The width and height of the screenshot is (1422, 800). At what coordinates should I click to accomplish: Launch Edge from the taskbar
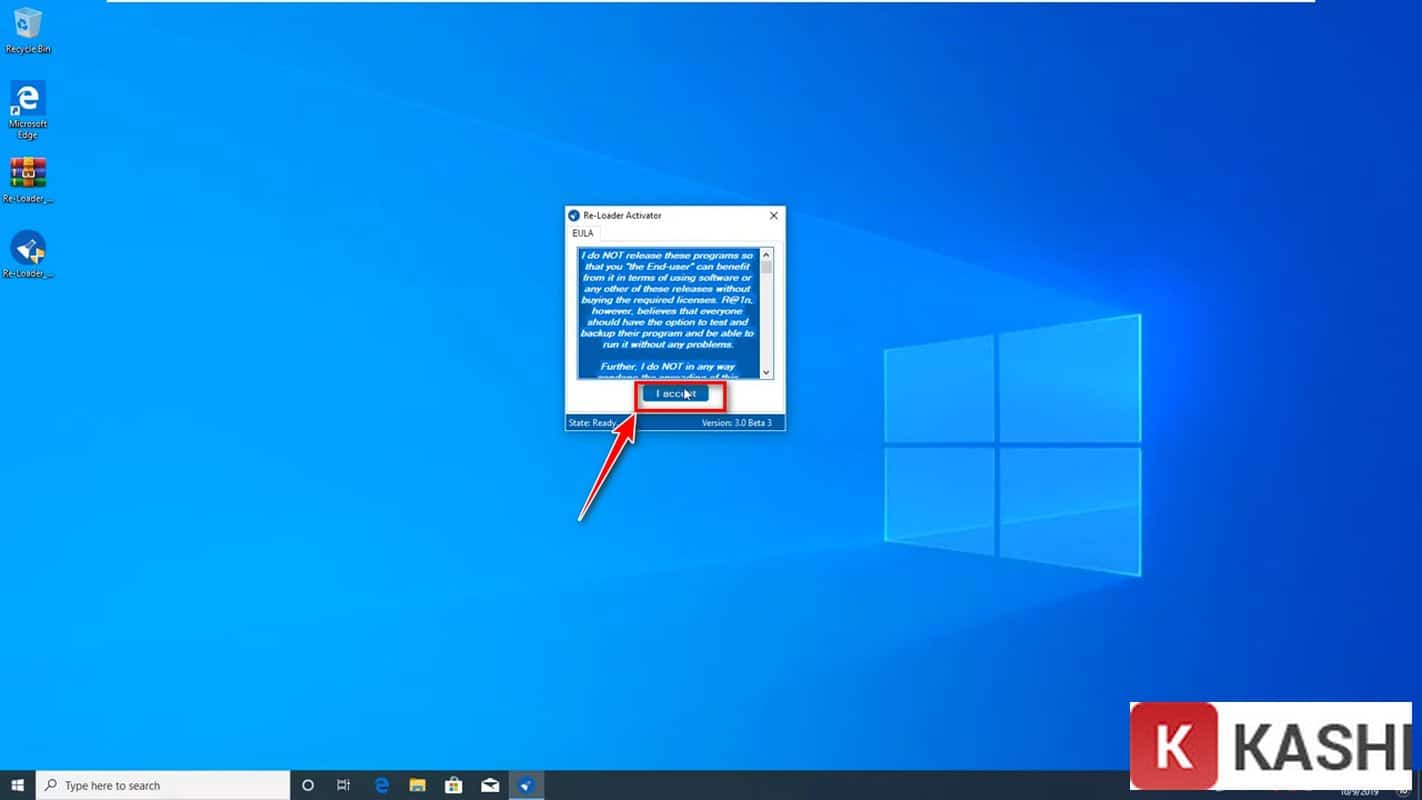(x=381, y=785)
